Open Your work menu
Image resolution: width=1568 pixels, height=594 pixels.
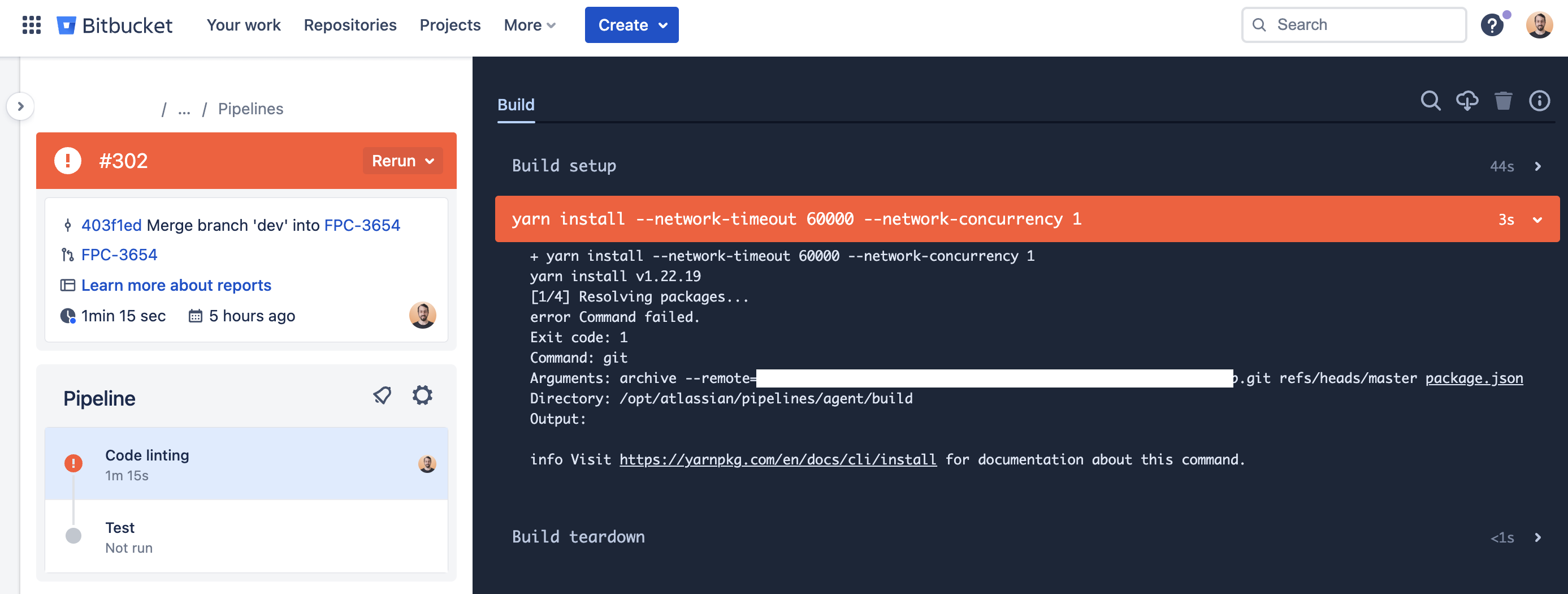tap(244, 25)
